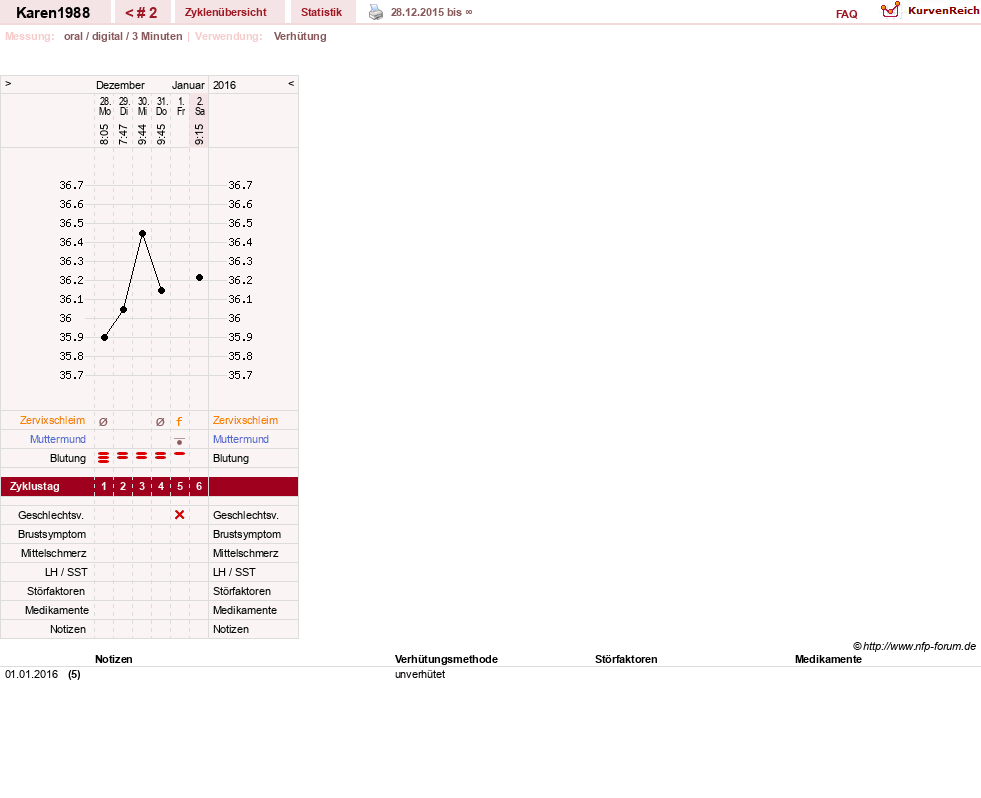Click cervical mucus Ø symbol on day 1
This screenshot has height=798, width=981.
tap(103, 422)
